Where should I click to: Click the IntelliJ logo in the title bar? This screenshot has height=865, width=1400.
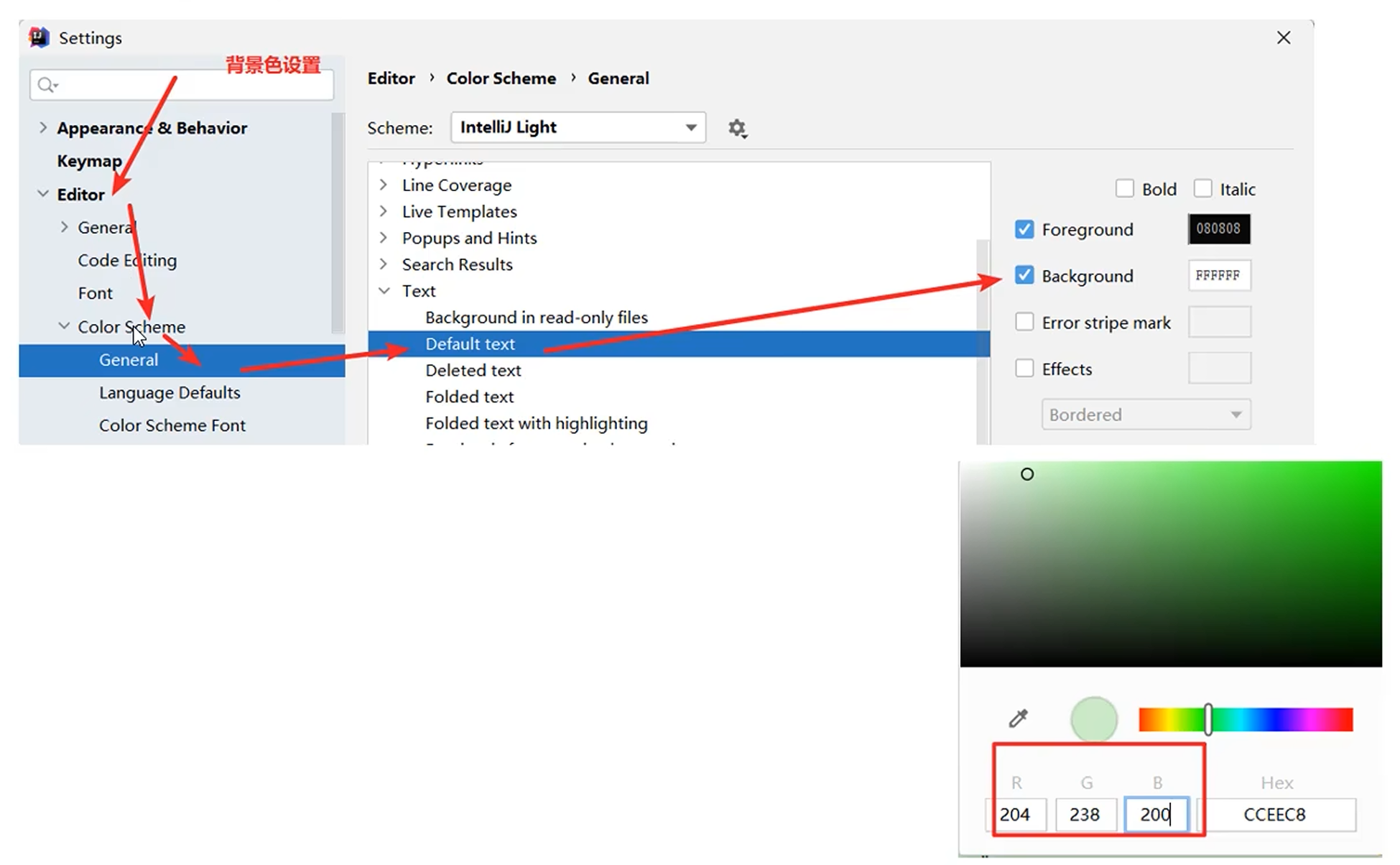(x=39, y=37)
